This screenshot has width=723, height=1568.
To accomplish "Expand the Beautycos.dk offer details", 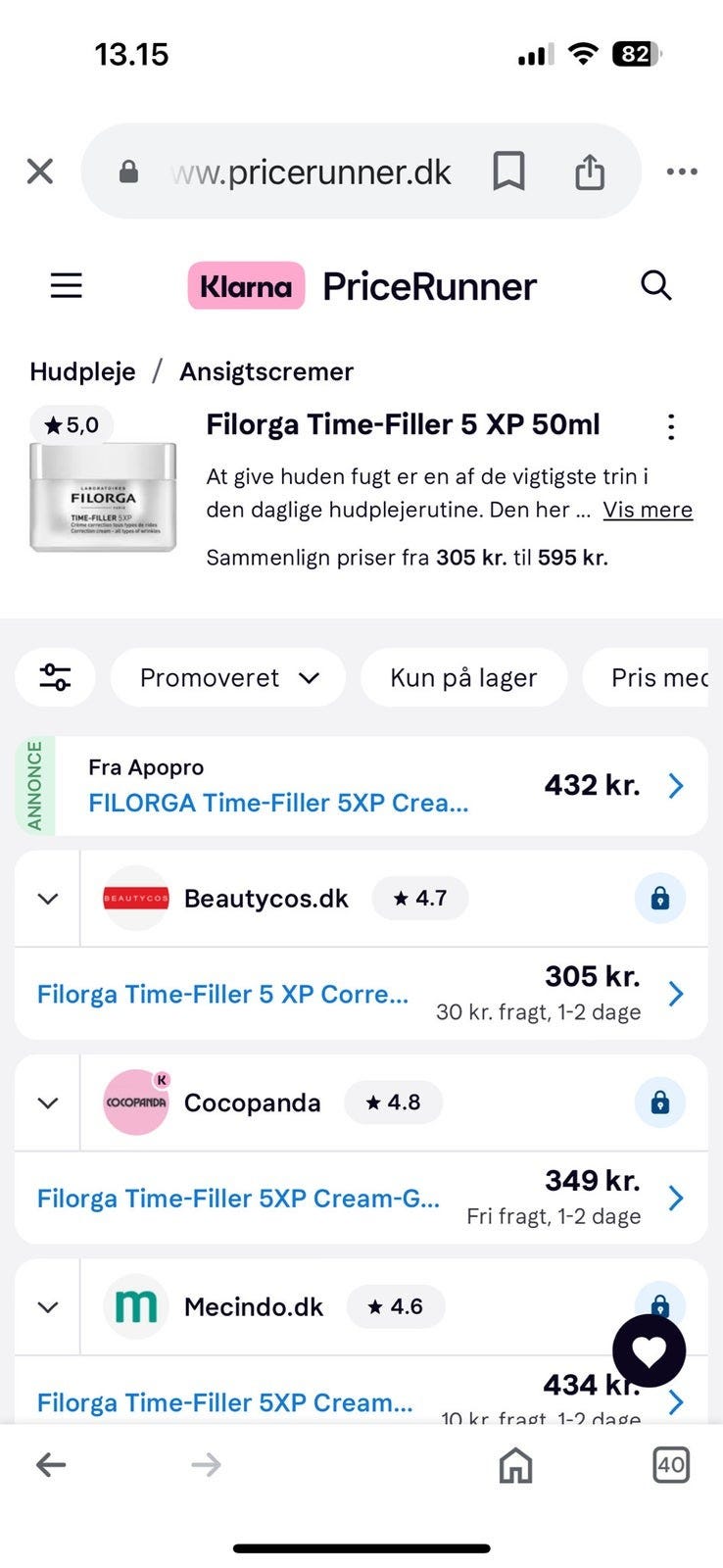I will click(x=48, y=899).
